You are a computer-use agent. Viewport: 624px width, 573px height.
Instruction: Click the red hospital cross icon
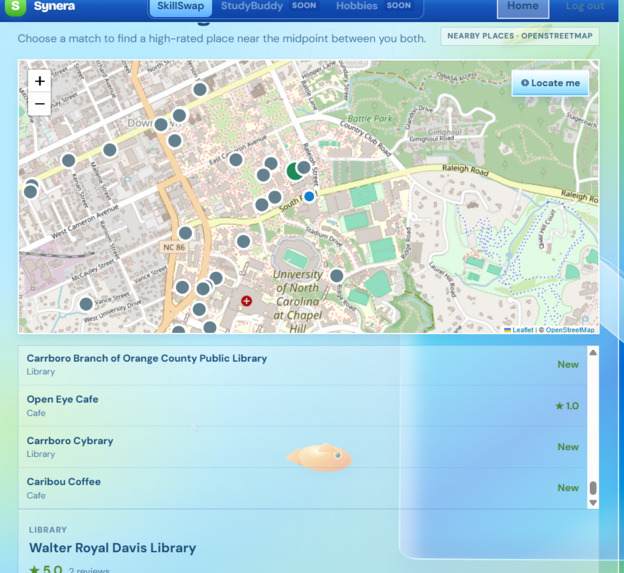point(246,301)
